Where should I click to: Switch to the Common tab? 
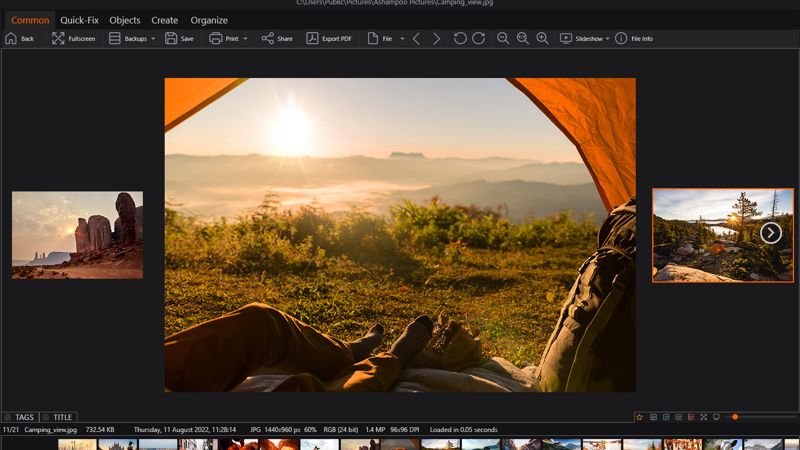tap(30, 20)
